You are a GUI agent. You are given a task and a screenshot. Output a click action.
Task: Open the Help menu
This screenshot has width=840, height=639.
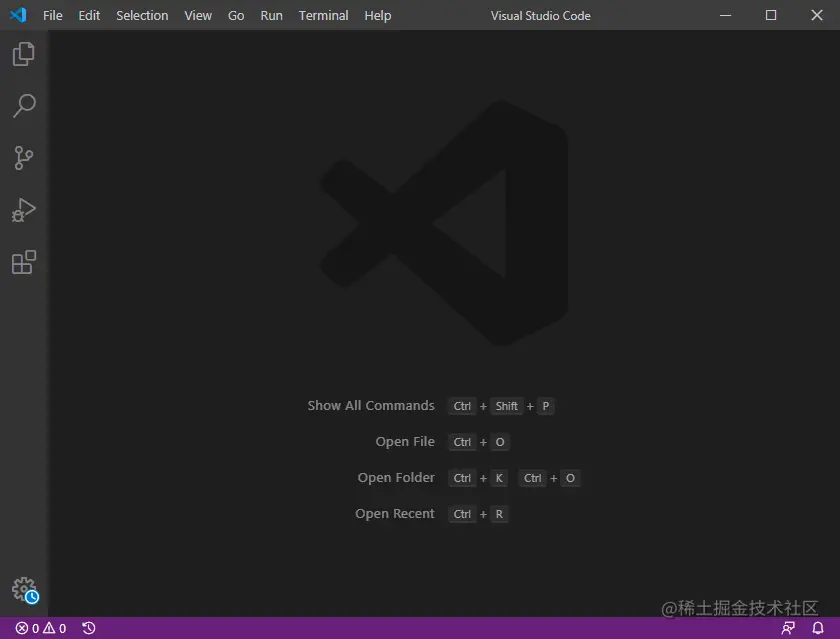point(378,16)
